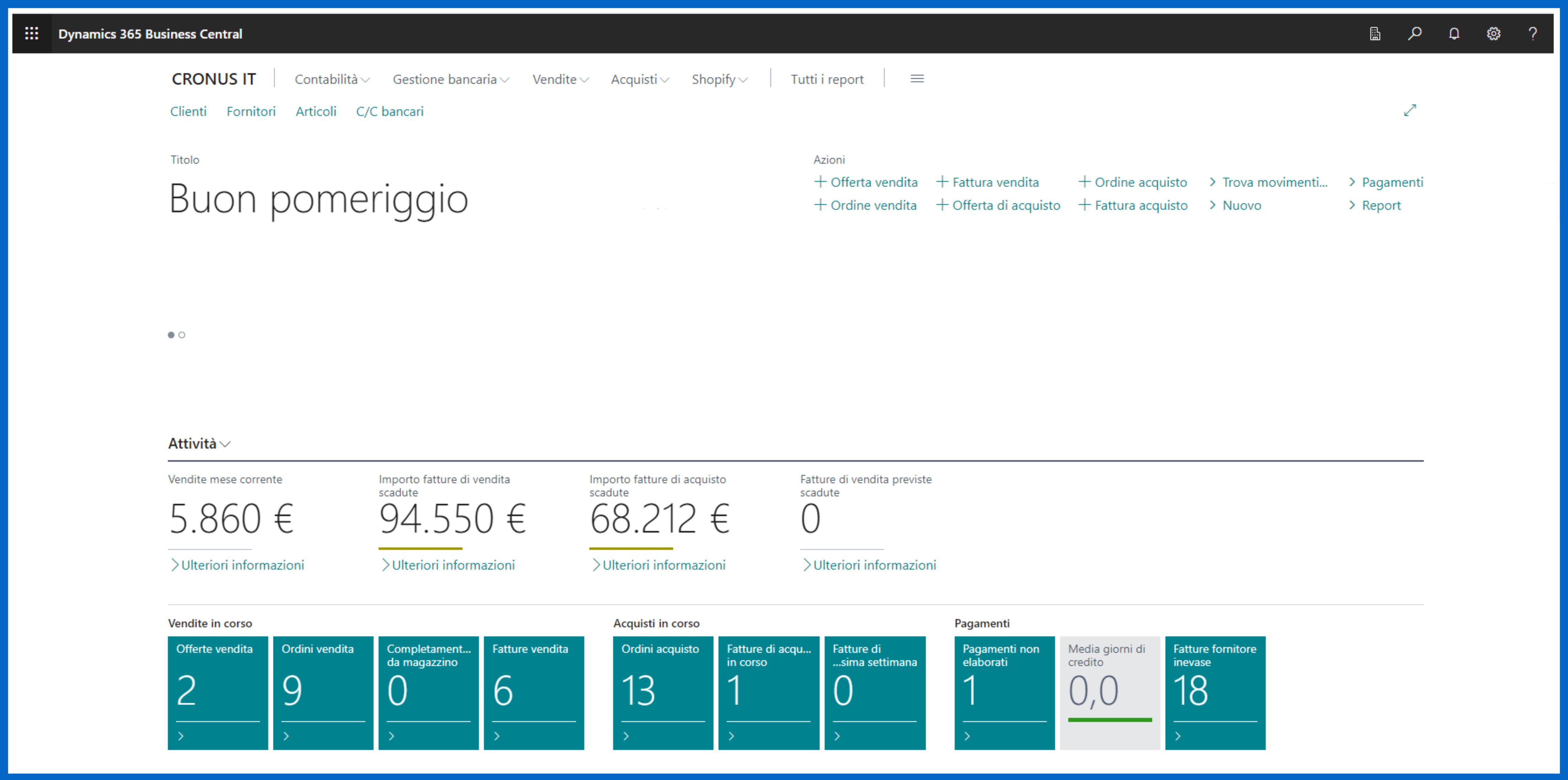Open the Ordini acquisto tile showing 13
This screenshot has height=780, width=1568.
(662, 692)
